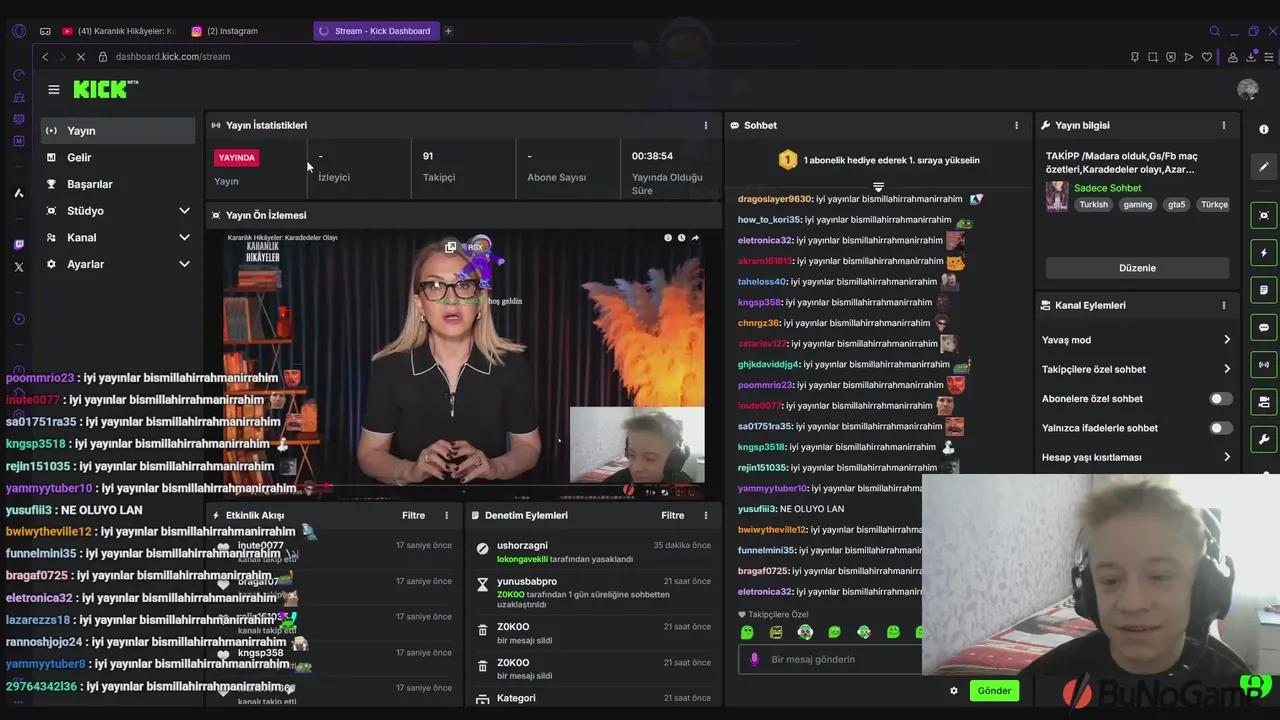Open Yavaş mod settings
Screen dimensions: 1280x720
(1137, 340)
